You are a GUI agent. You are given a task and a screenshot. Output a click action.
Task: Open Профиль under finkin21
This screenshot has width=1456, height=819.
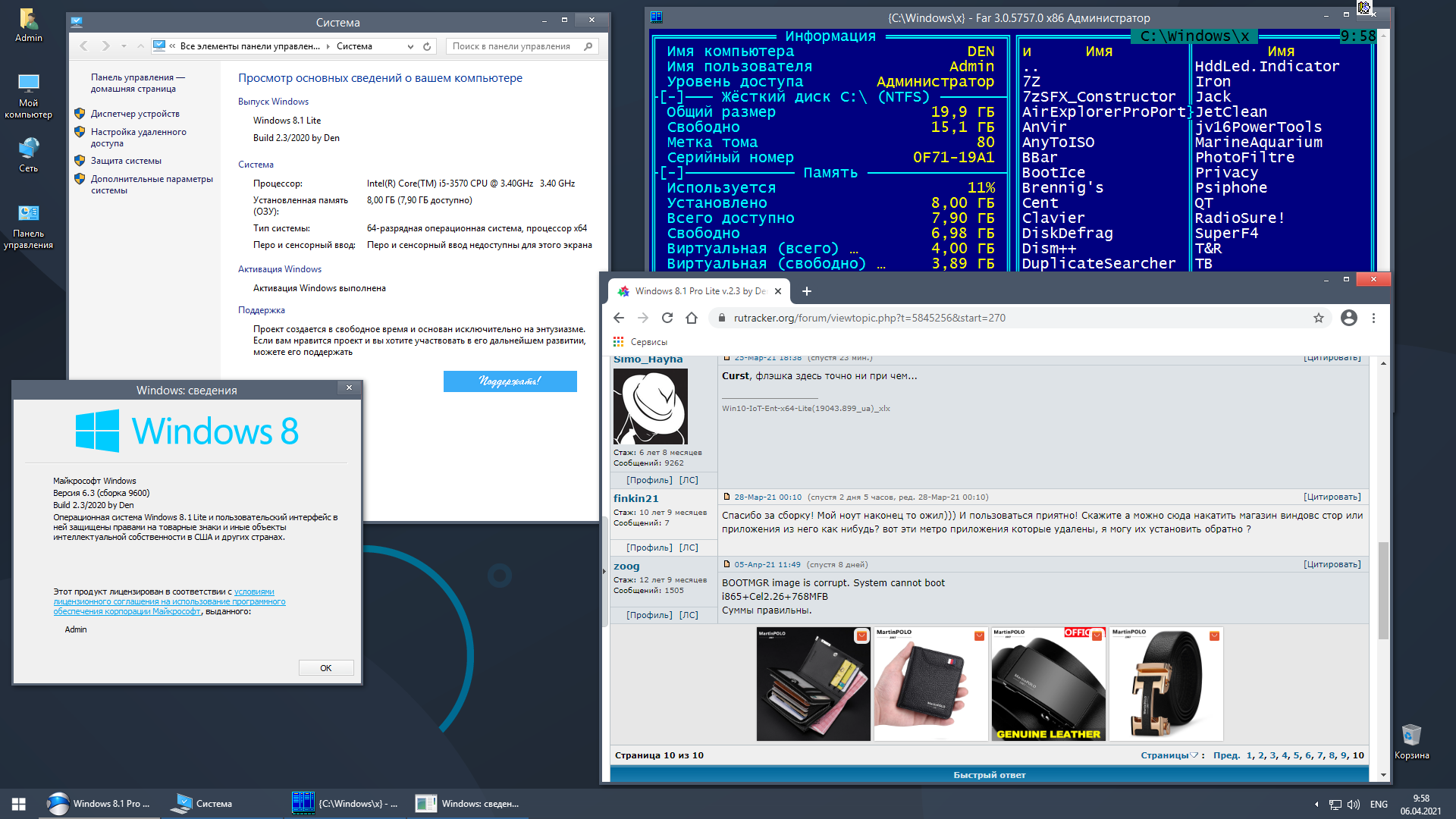(649, 548)
